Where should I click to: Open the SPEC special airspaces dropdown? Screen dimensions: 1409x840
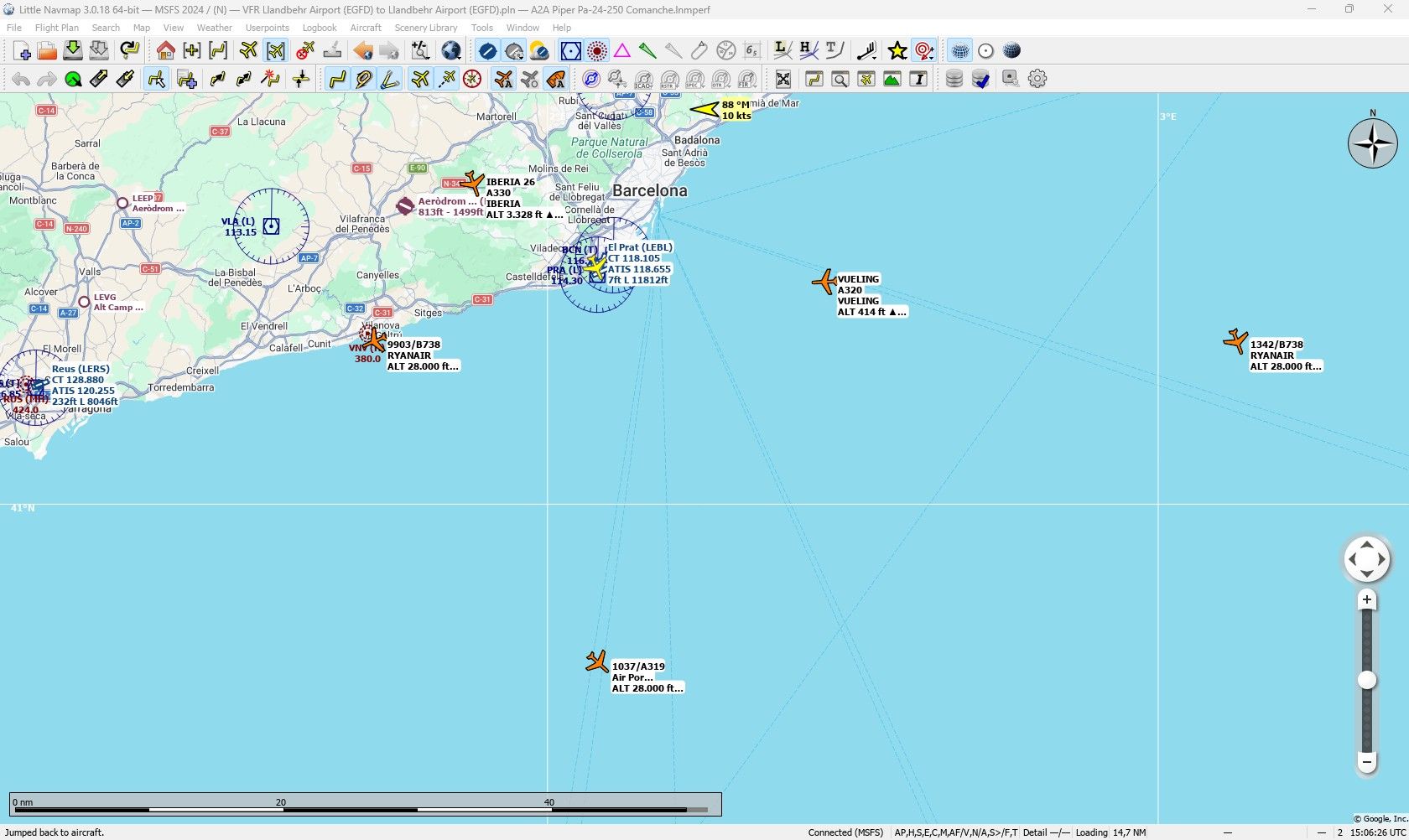[695, 80]
